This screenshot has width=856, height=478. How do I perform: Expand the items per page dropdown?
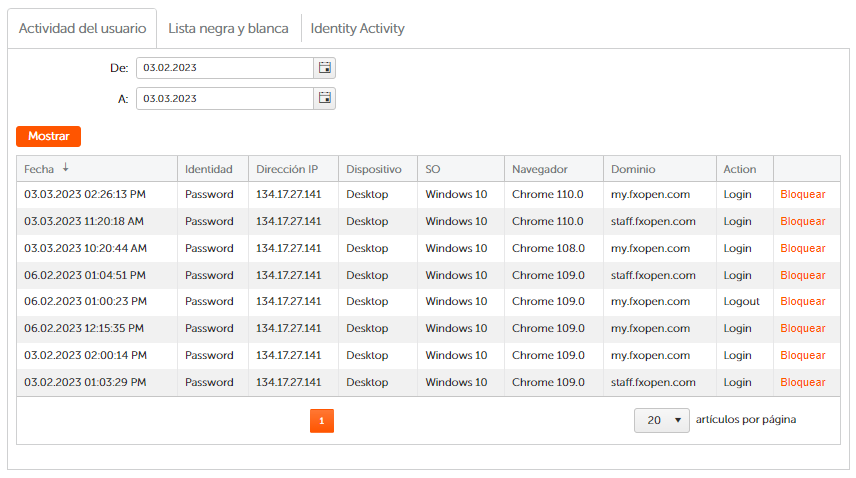click(661, 420)
